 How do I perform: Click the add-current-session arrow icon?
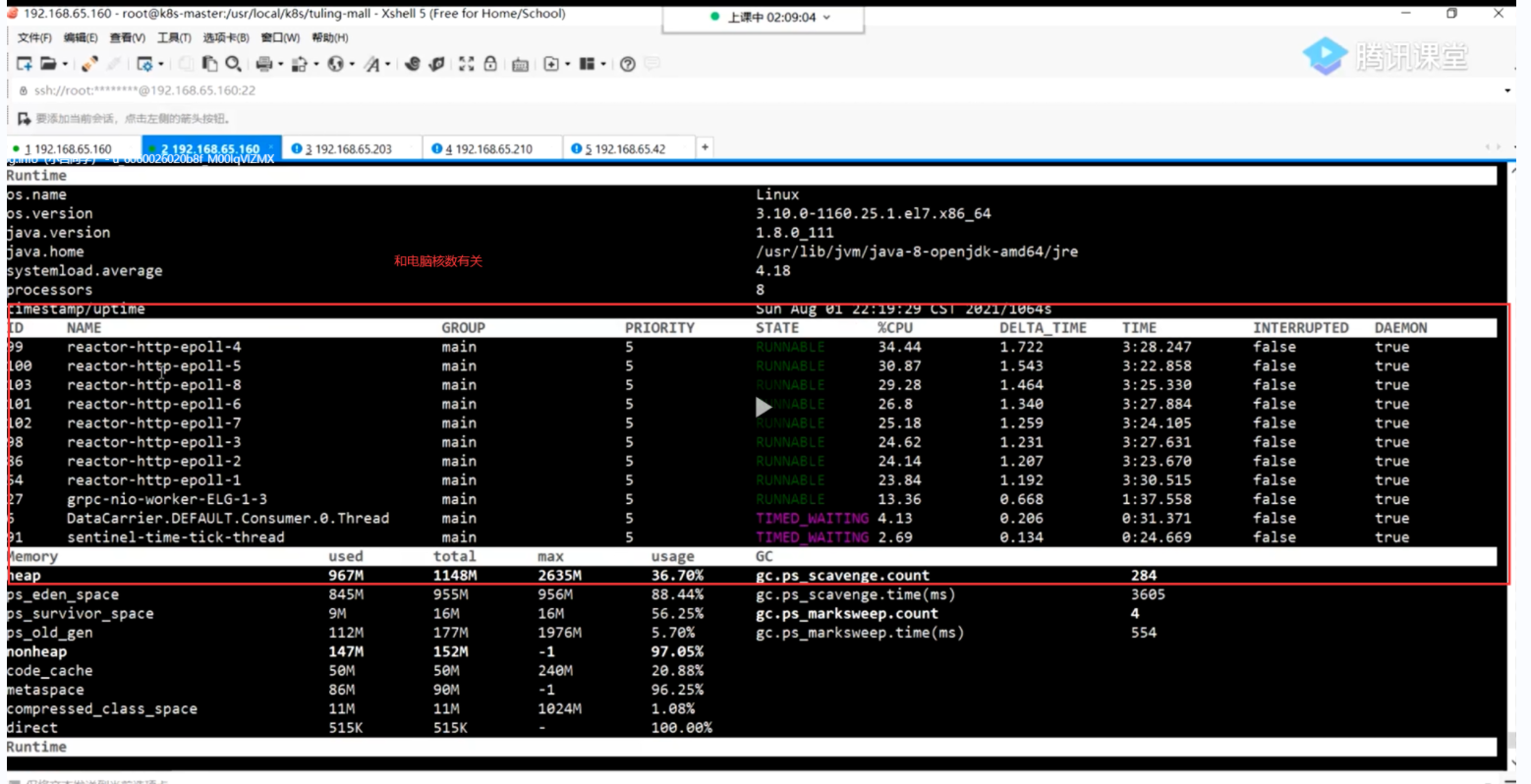24,118
